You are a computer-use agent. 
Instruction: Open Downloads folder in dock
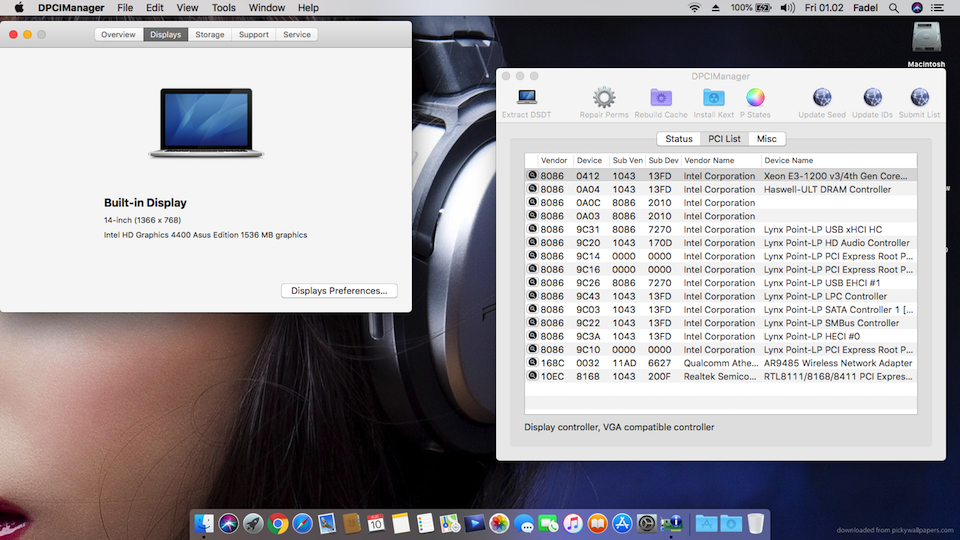(x=730, y=523)
